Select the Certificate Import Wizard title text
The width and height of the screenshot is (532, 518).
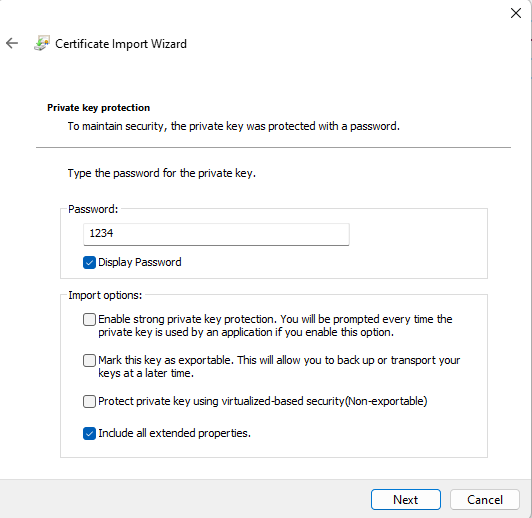(121, 44)
